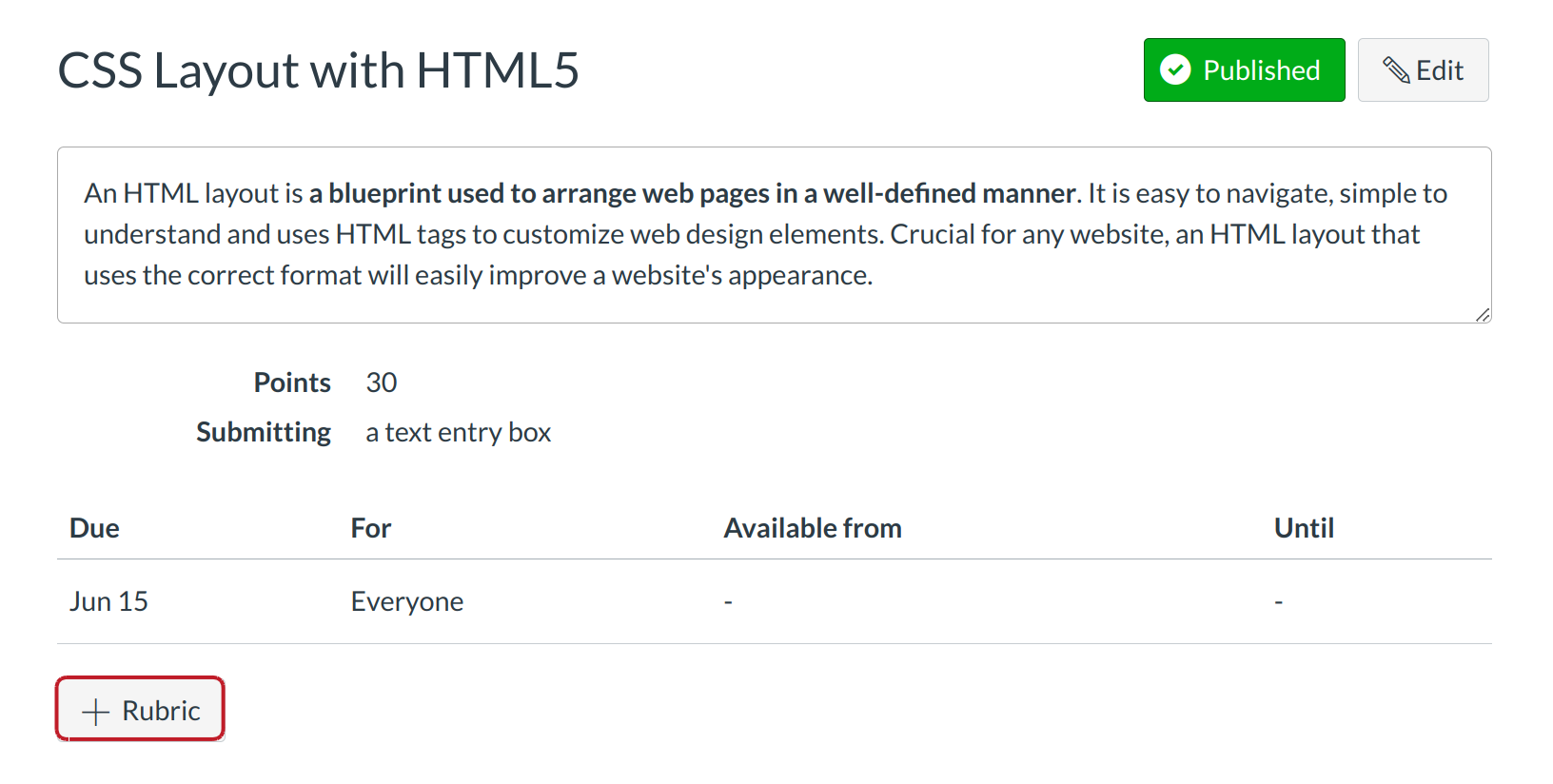Click the description box resize handle
Screen dimensions: 1553x784
[x=1483, y=315]
